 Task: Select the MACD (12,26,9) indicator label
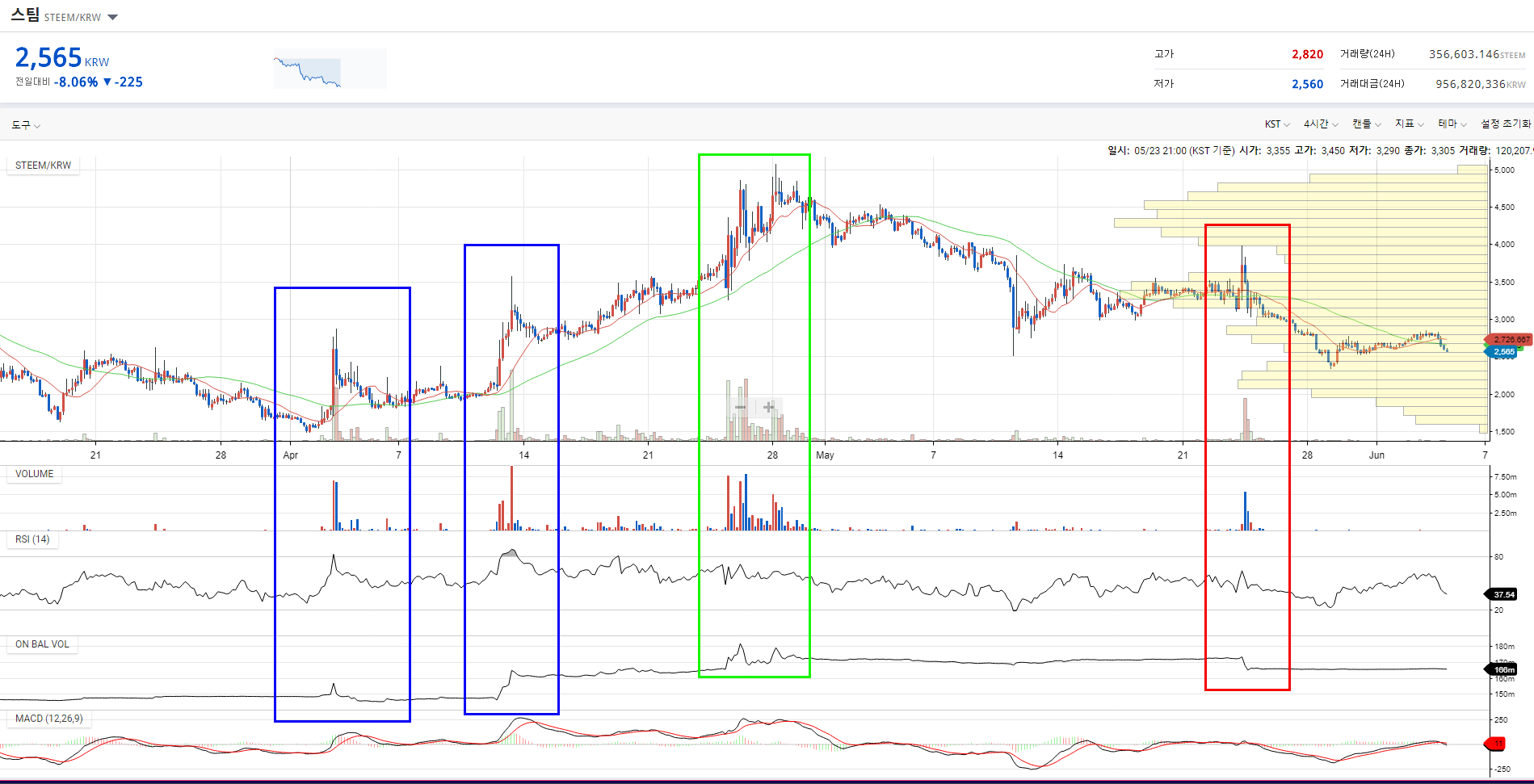(x=48, y=719)
